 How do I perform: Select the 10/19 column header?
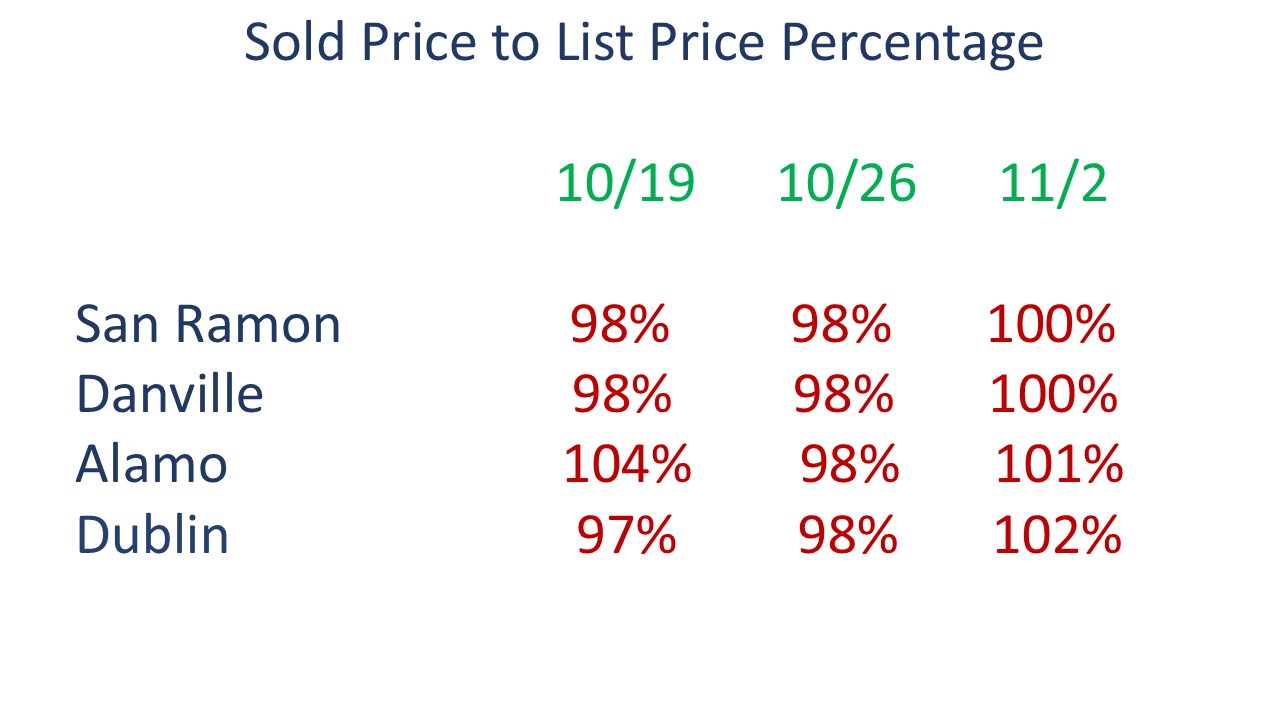(x=625, y=184)
